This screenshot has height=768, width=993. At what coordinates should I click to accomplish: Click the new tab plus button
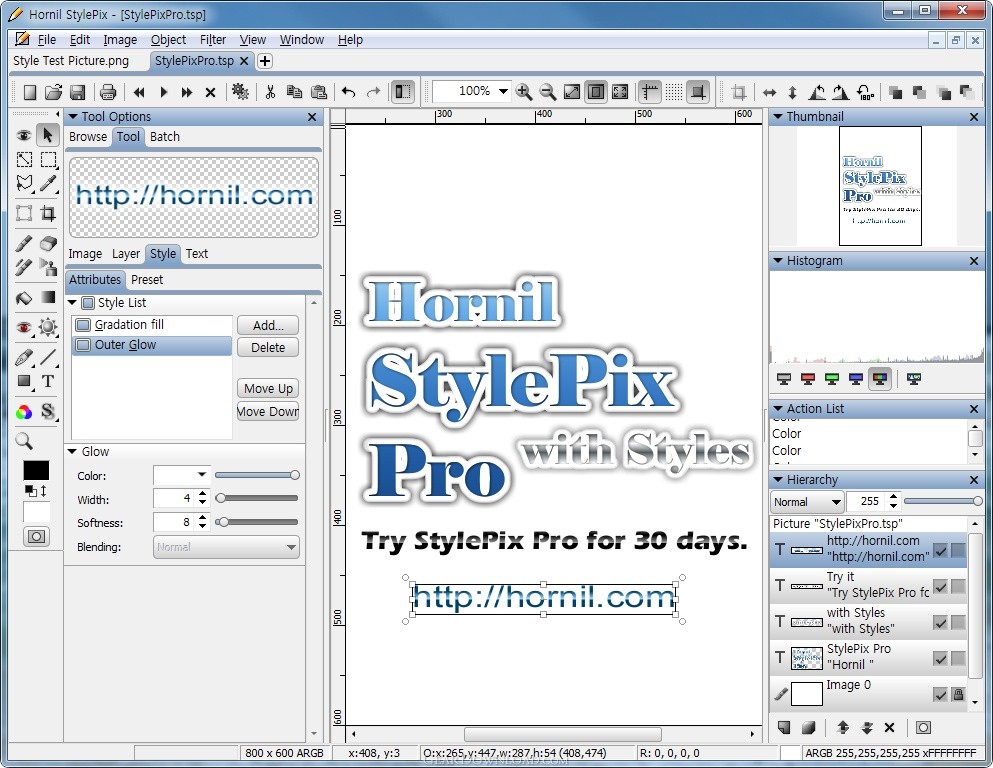pyautogui.click(x=265, y=61)
